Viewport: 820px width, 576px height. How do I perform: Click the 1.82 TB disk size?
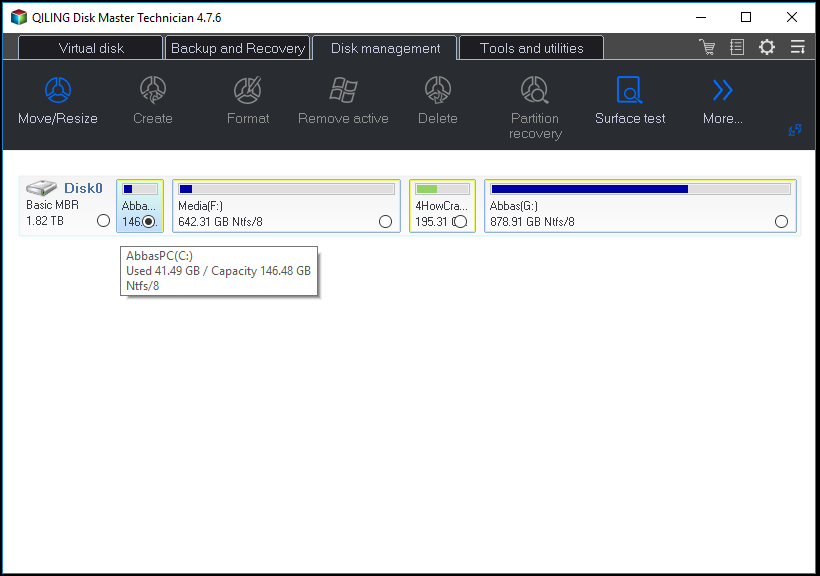pyautogui.click(x=45, y=221)
